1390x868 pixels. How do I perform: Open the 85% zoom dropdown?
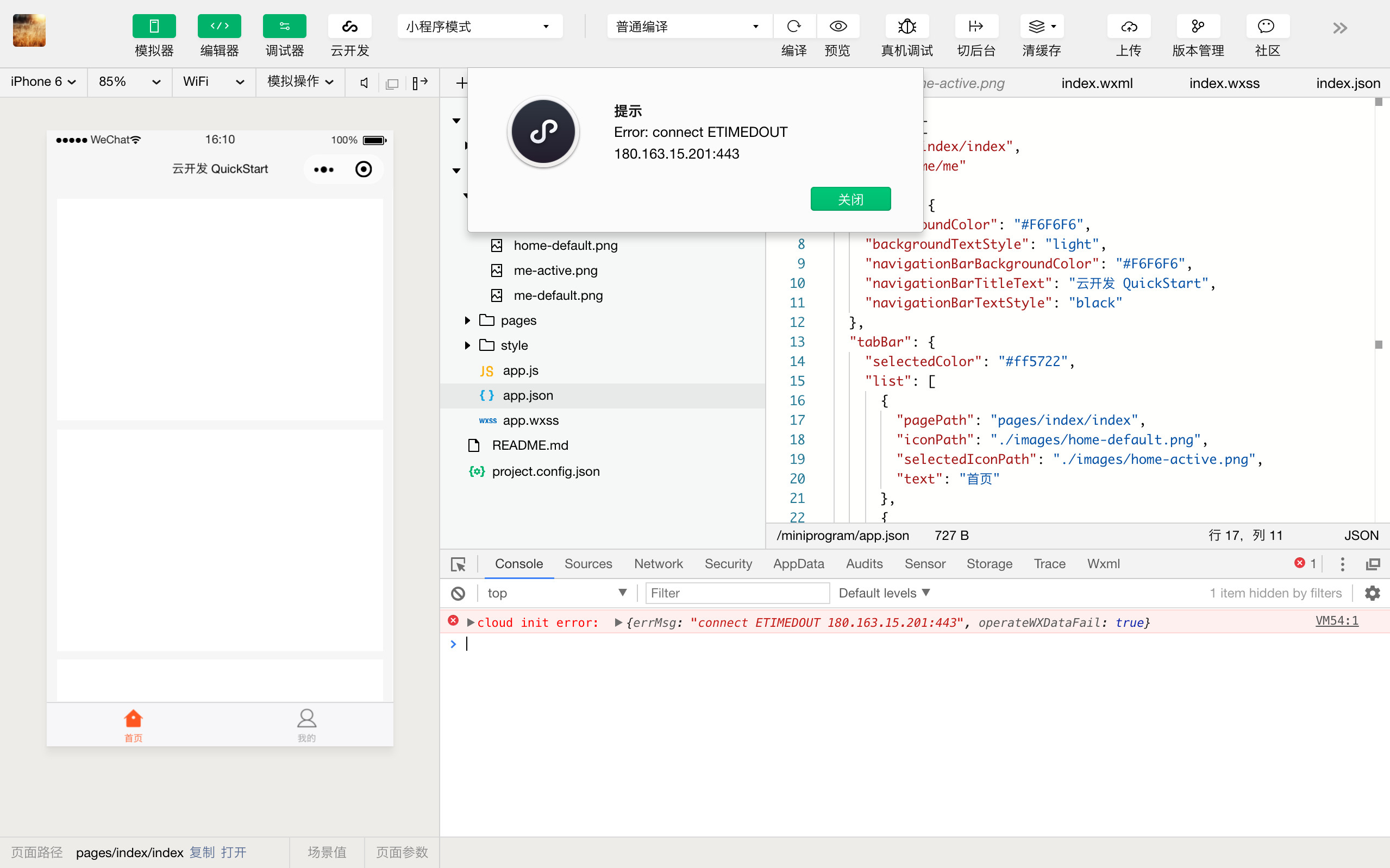[129, 82]
